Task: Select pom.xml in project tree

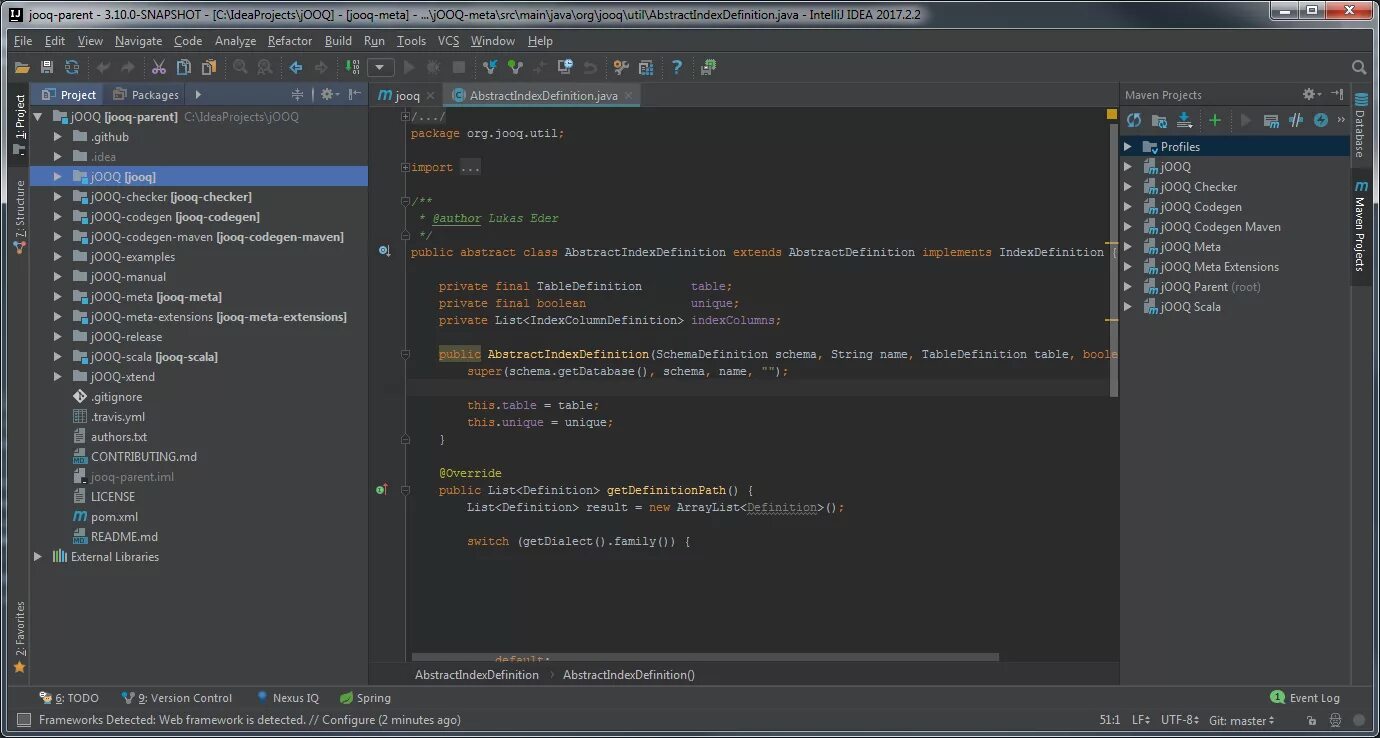Action: click(x=114, y=517)
